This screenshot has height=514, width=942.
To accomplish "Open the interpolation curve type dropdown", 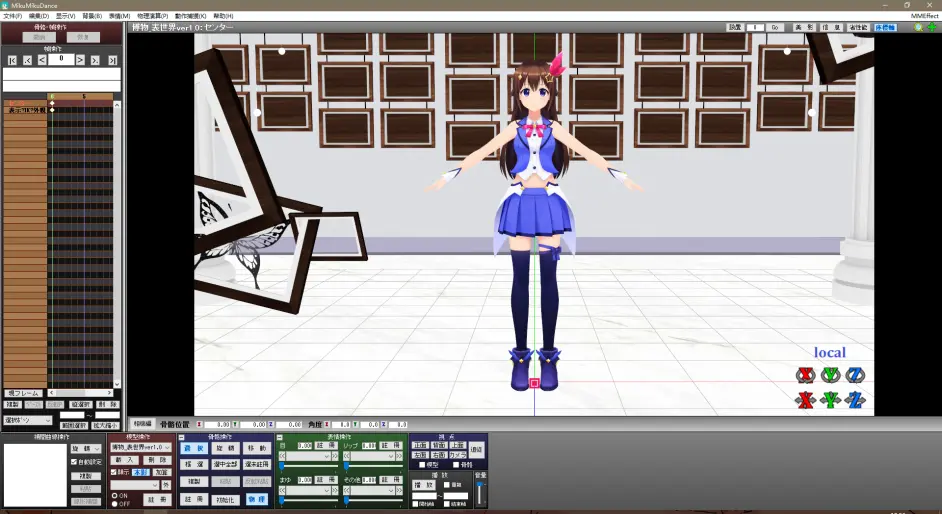I will (x=86, y=449).
